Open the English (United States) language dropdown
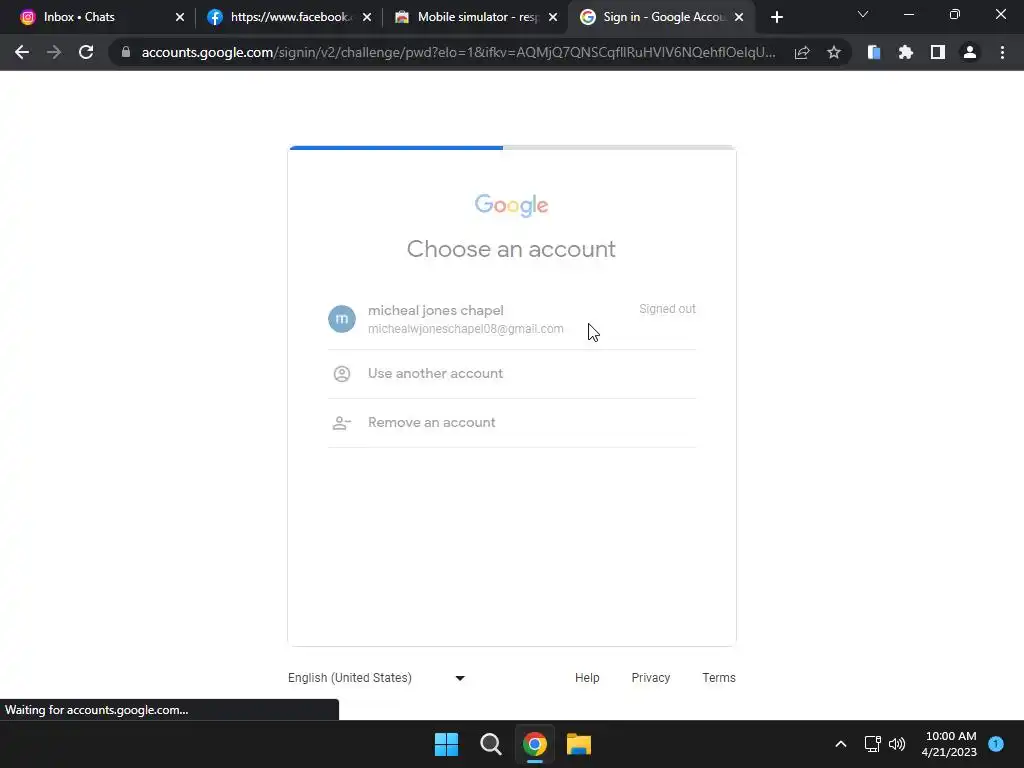 coord(377,678)
